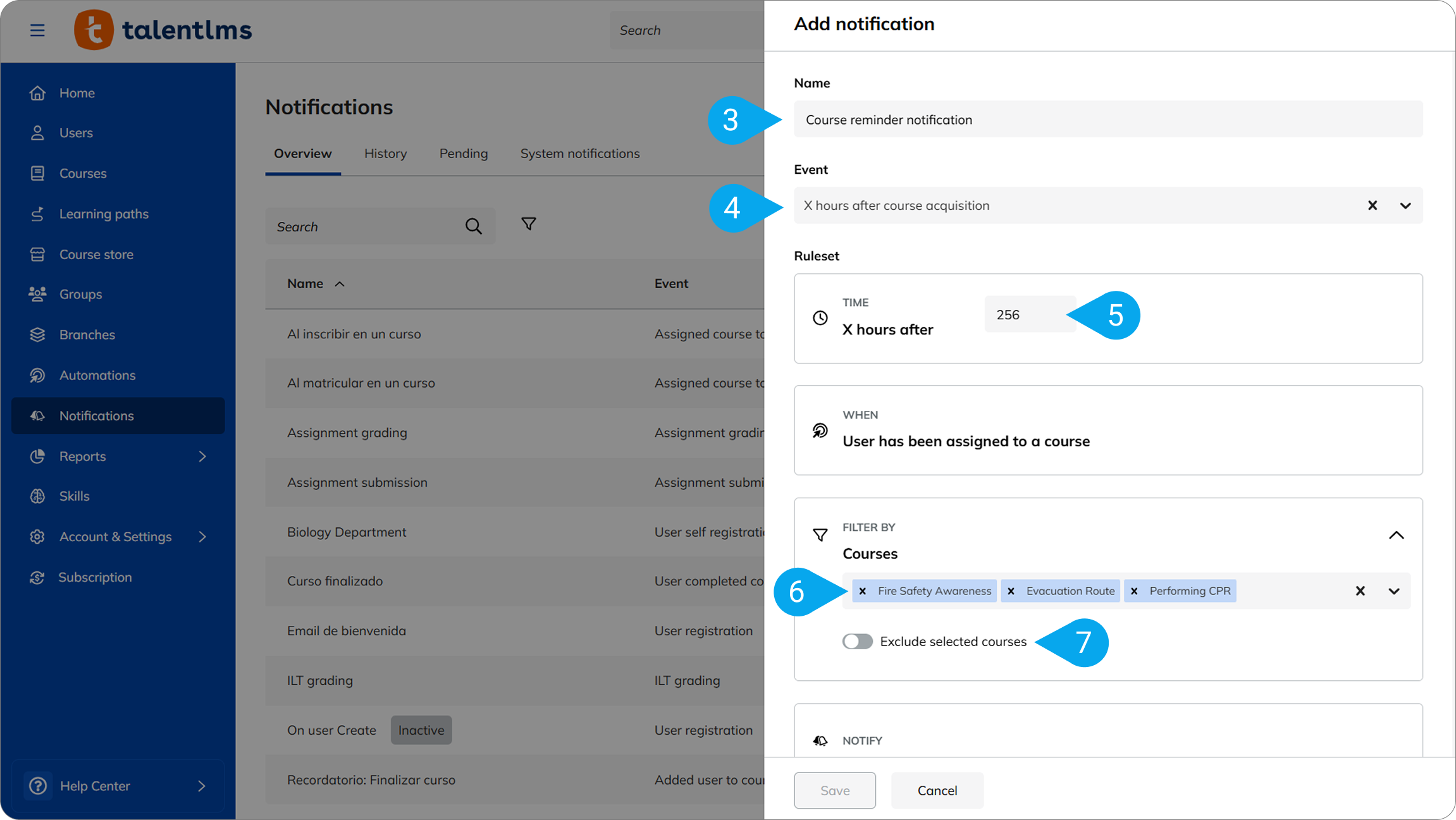The height and width of the screenshot is (820, 1456).
Task: Toggle Exclude selected courses switch
Action: click(857, 641)
